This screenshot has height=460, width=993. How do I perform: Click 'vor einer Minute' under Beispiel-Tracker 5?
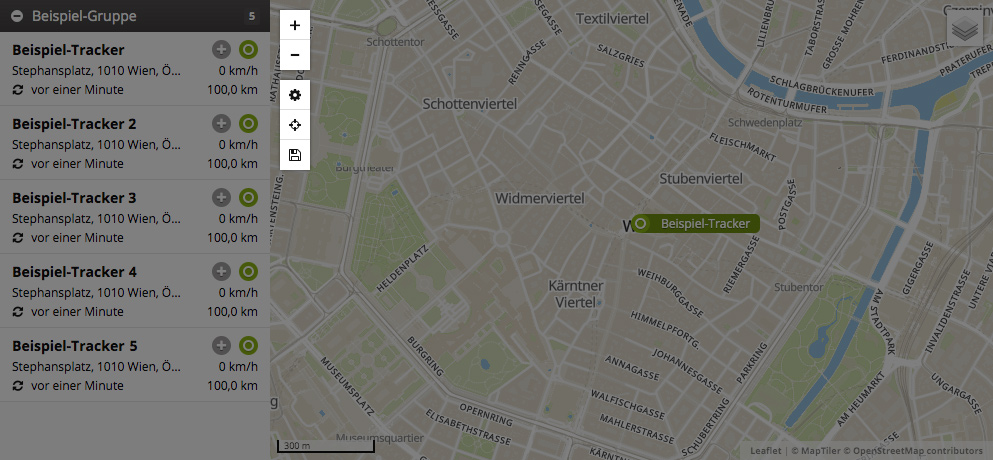pos(77,386)
